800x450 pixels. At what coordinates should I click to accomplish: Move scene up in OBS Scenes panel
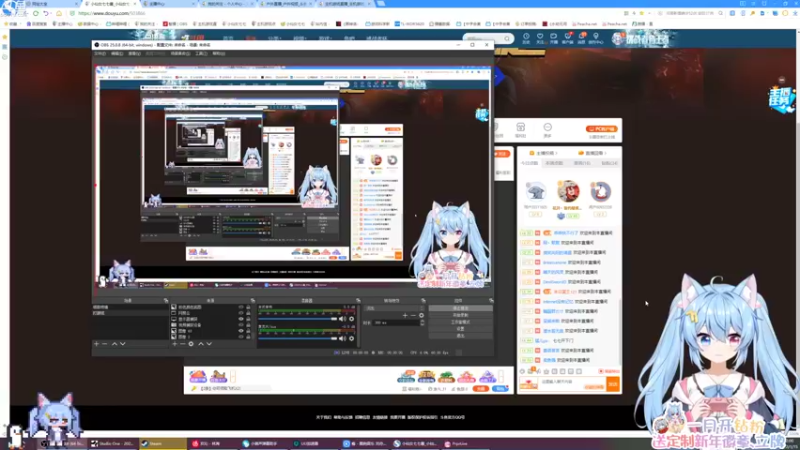point(114,344)
